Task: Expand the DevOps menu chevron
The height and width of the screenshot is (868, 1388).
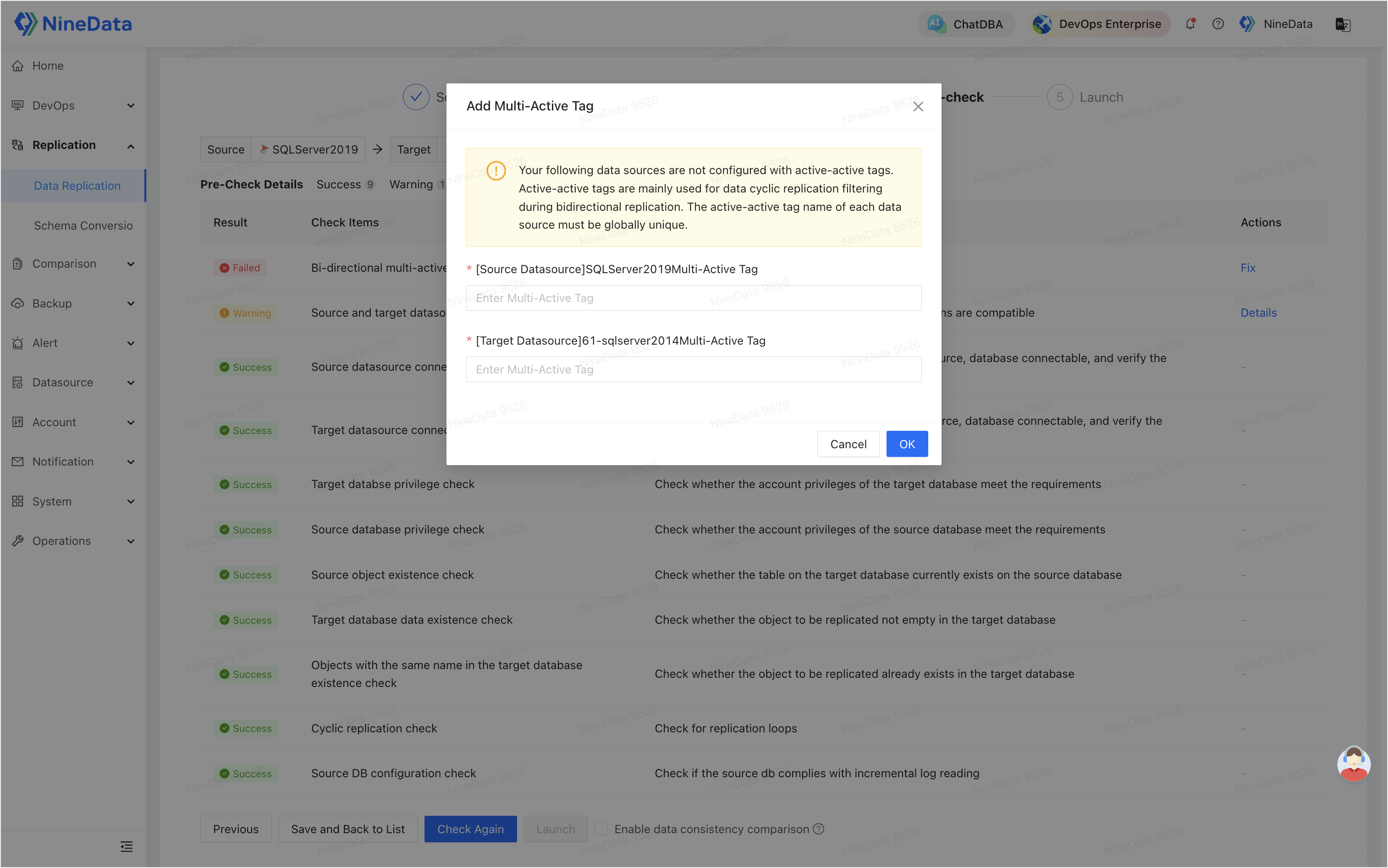Action: click(x=131, y=105)
